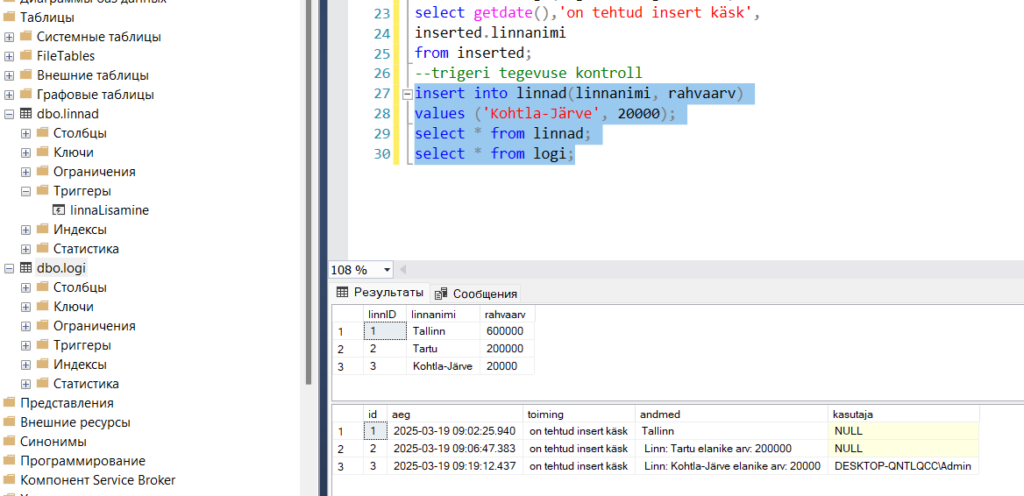Click the kasutaja column header
The image size is (1024, 496).
coord(904,414)
